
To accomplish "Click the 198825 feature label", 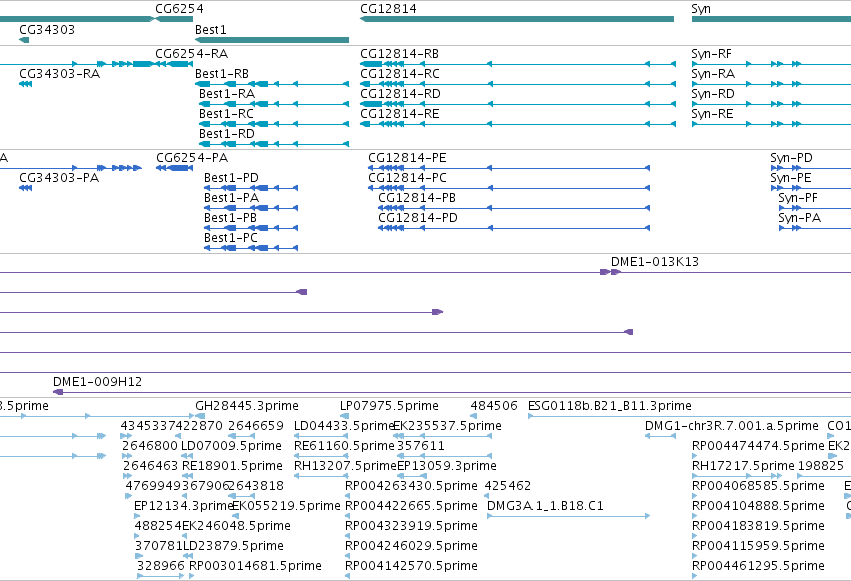I will click(x=821, y=466).
